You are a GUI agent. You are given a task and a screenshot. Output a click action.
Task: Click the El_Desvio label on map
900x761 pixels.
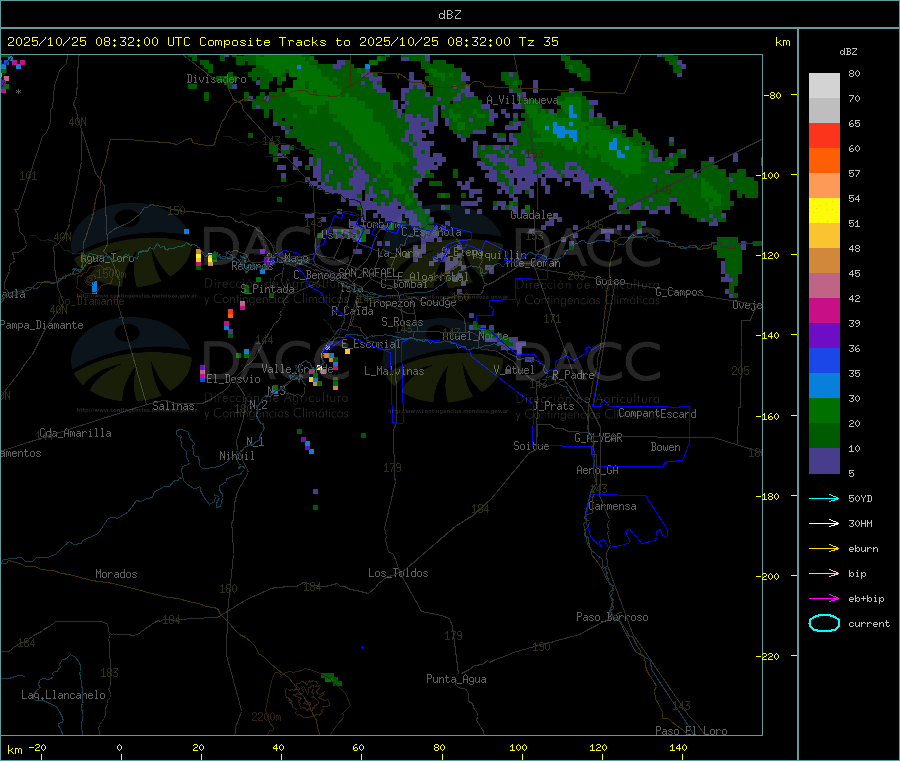tap(234, 379)
